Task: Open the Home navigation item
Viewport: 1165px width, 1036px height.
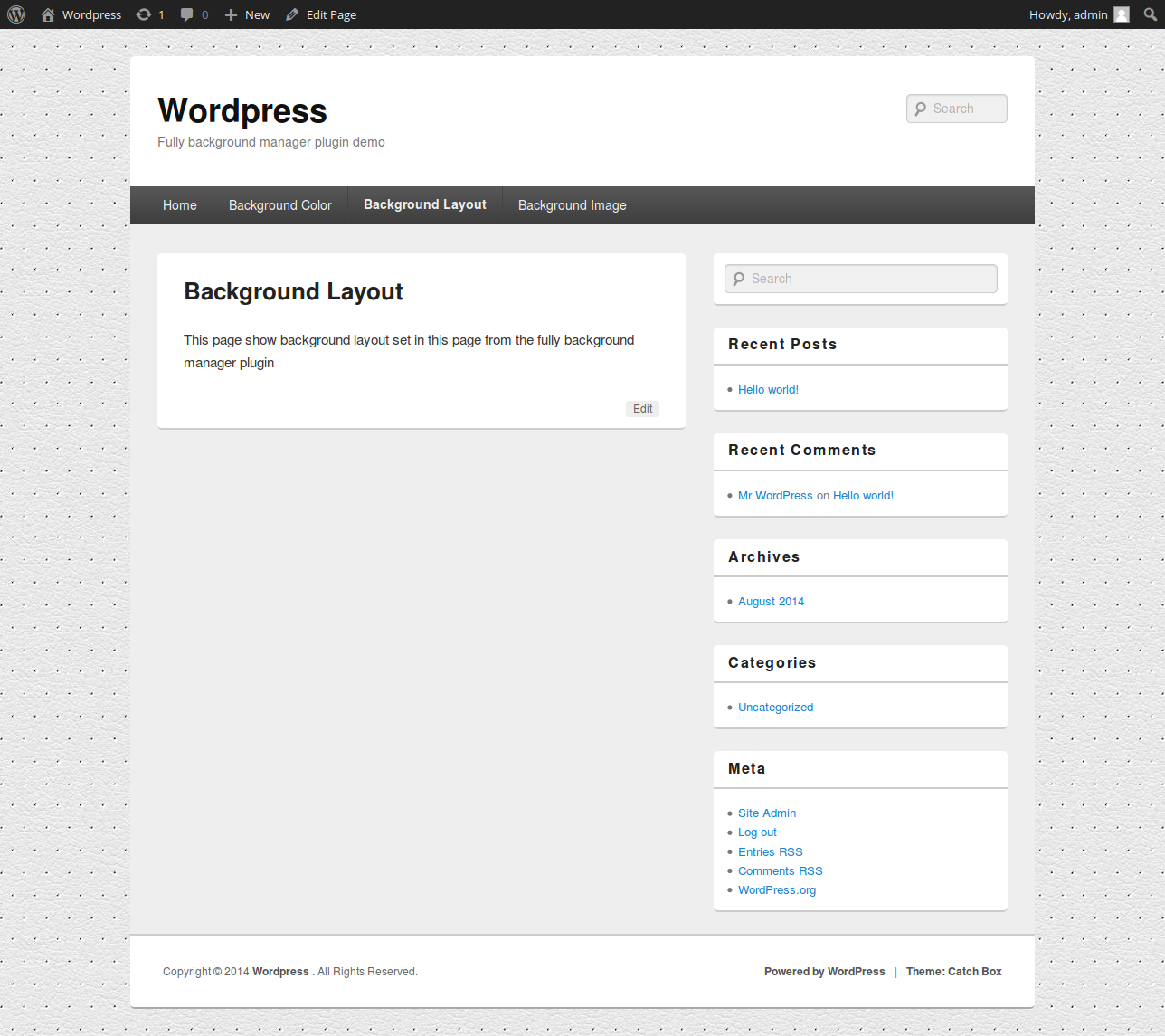Action: [x=180, y=205]
